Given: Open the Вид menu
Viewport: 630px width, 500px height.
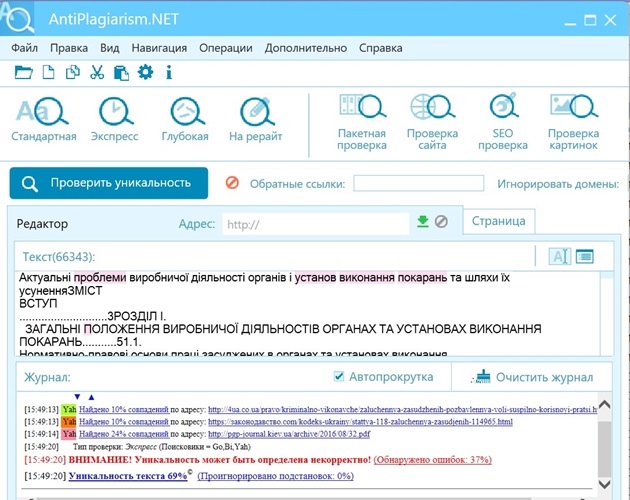Looking at the screenshot, I should tap(109, 48).
